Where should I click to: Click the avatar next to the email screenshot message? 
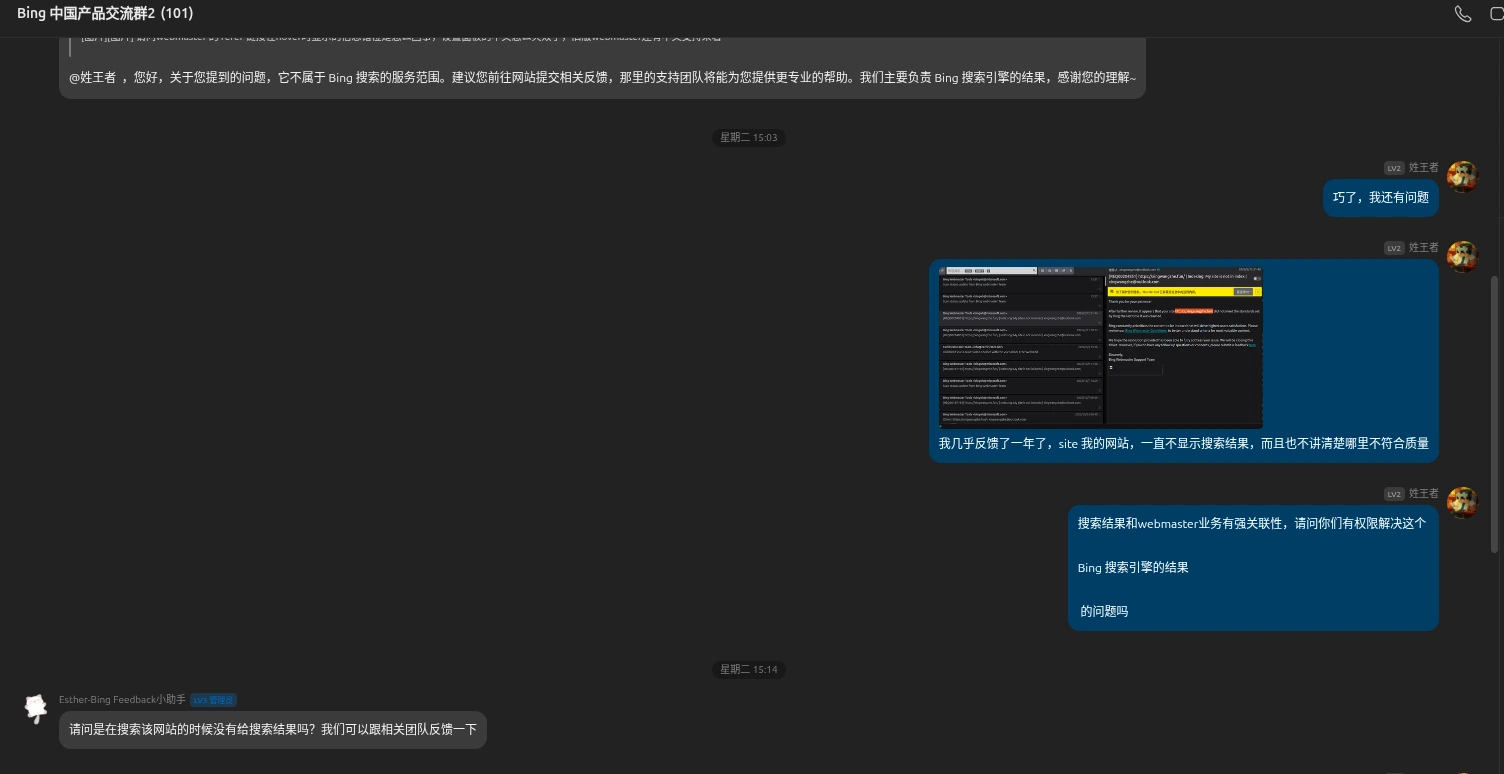pos(1463,256)
